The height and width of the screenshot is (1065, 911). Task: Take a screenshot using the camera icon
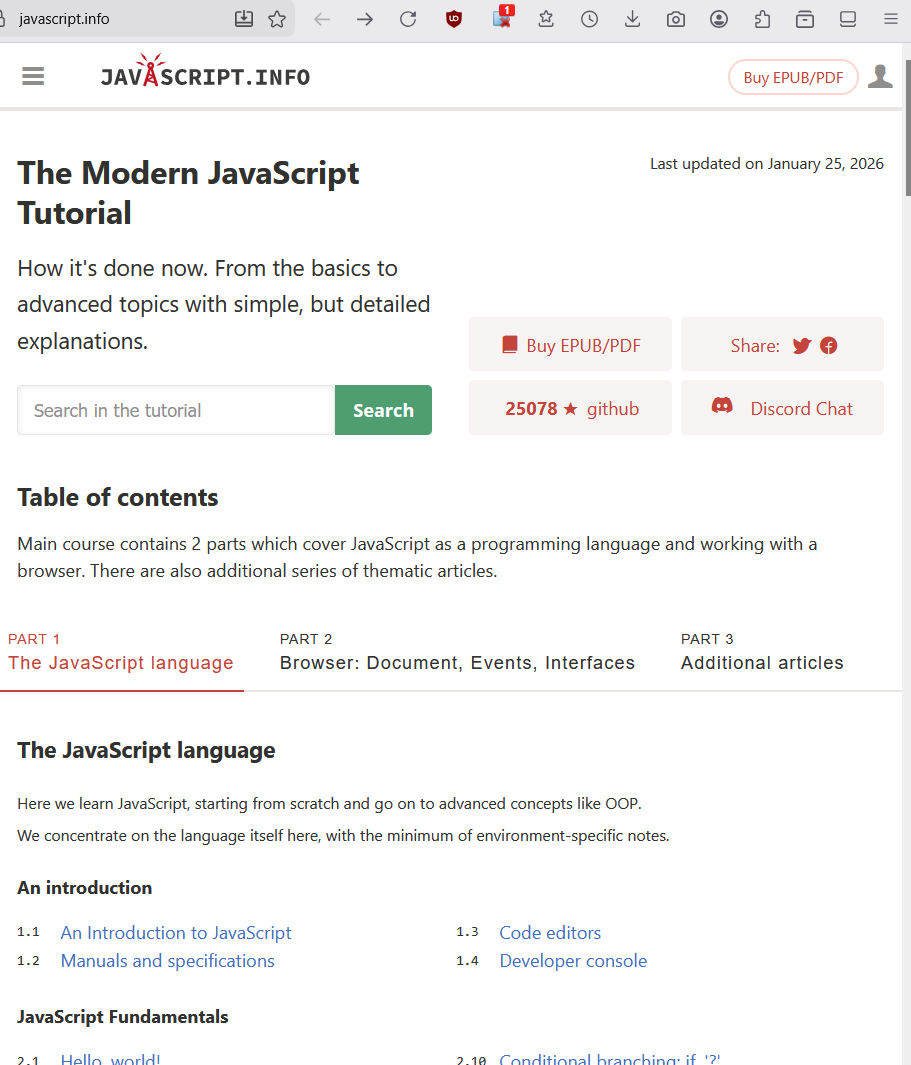[675, 18]
